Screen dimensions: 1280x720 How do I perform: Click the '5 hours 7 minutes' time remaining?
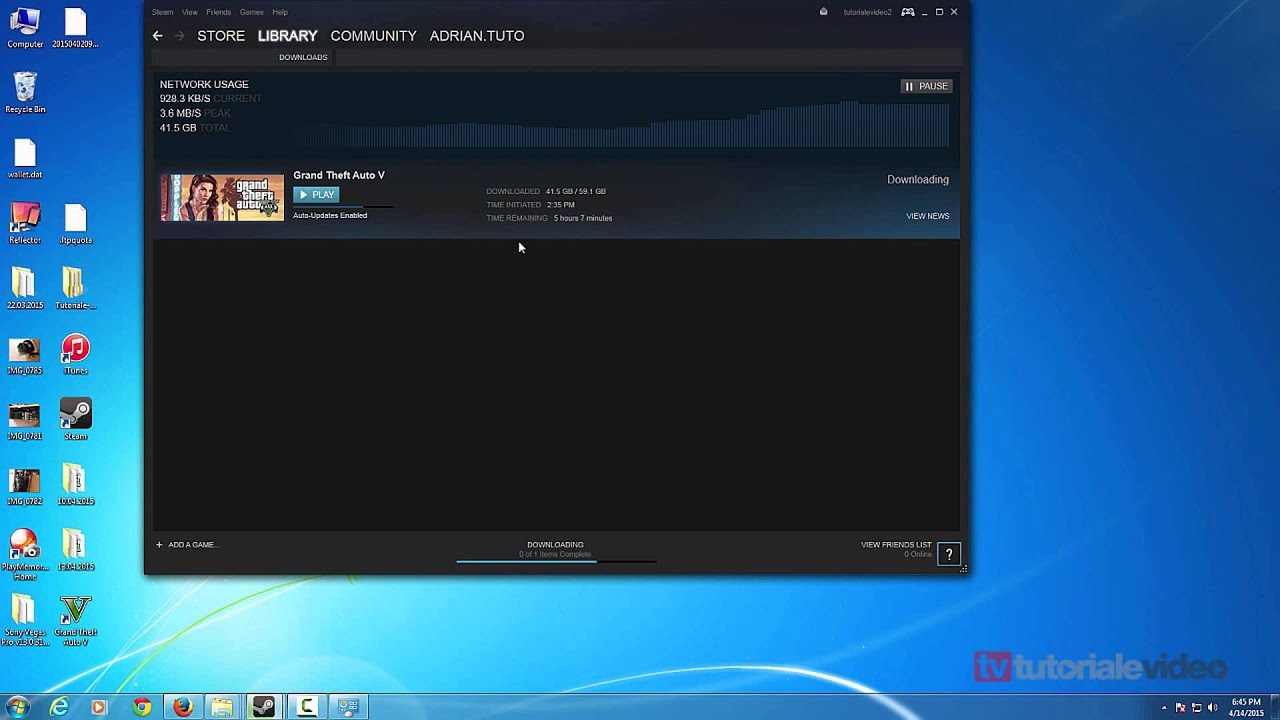coord(583,218)
